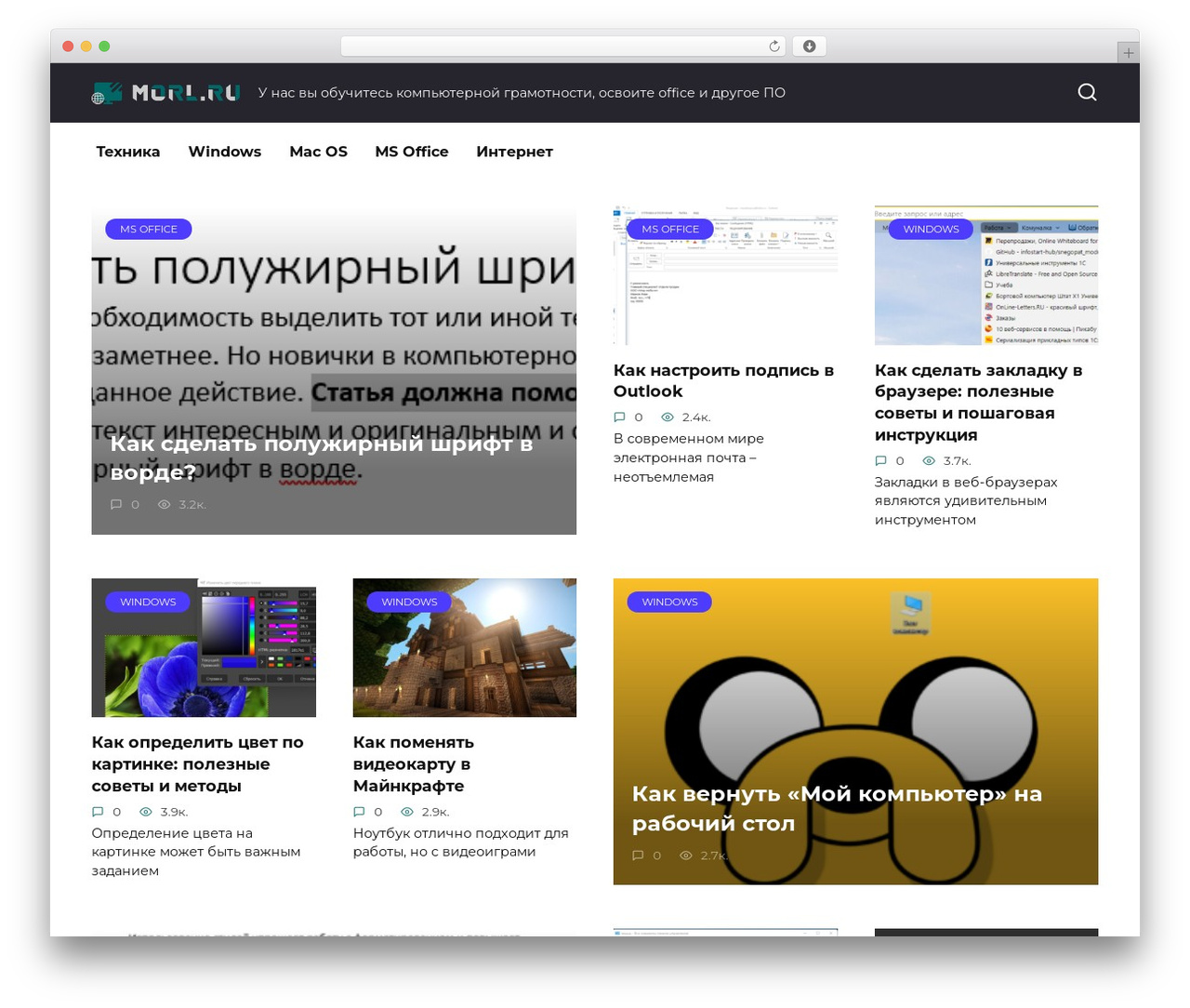Viewport: 1190px width, 1008px height.
Task: Reload page using browser refresh icon
Action: click(x=774, y=46)
